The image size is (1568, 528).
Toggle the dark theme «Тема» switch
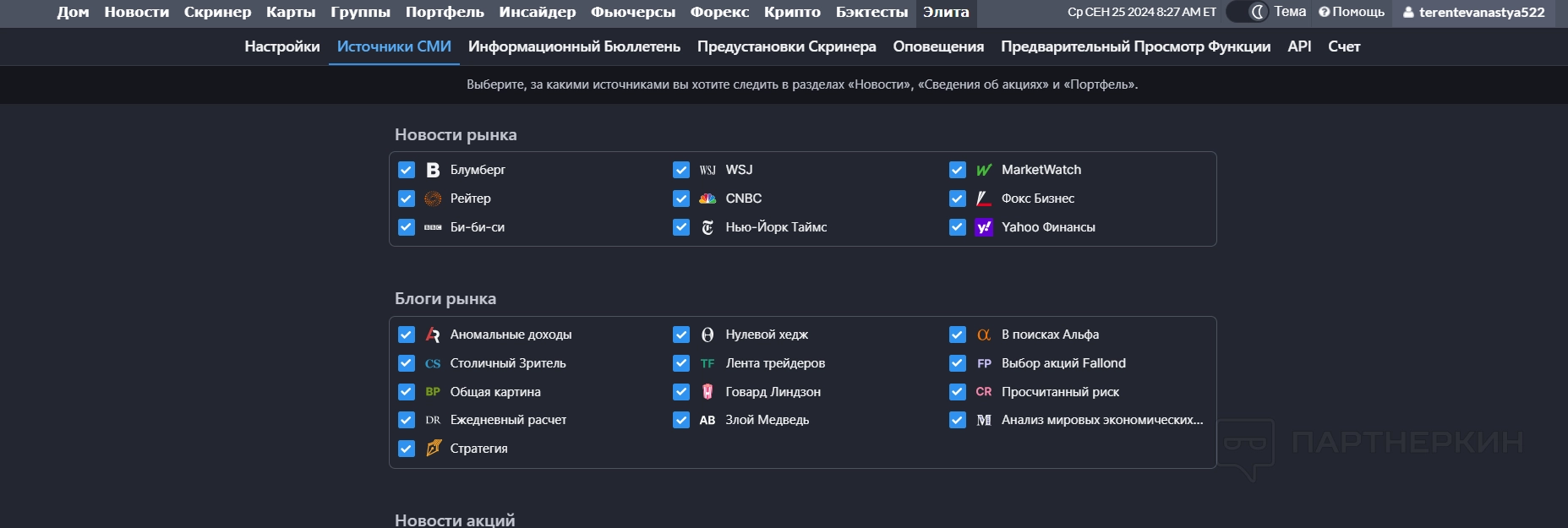tap(1248, 12)
